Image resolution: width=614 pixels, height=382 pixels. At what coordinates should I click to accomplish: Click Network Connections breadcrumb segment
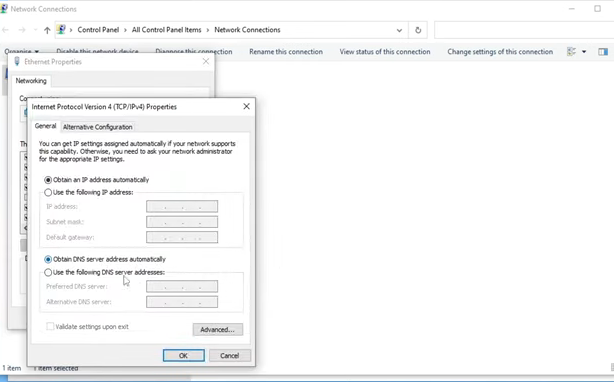click(x=247, y=30)
